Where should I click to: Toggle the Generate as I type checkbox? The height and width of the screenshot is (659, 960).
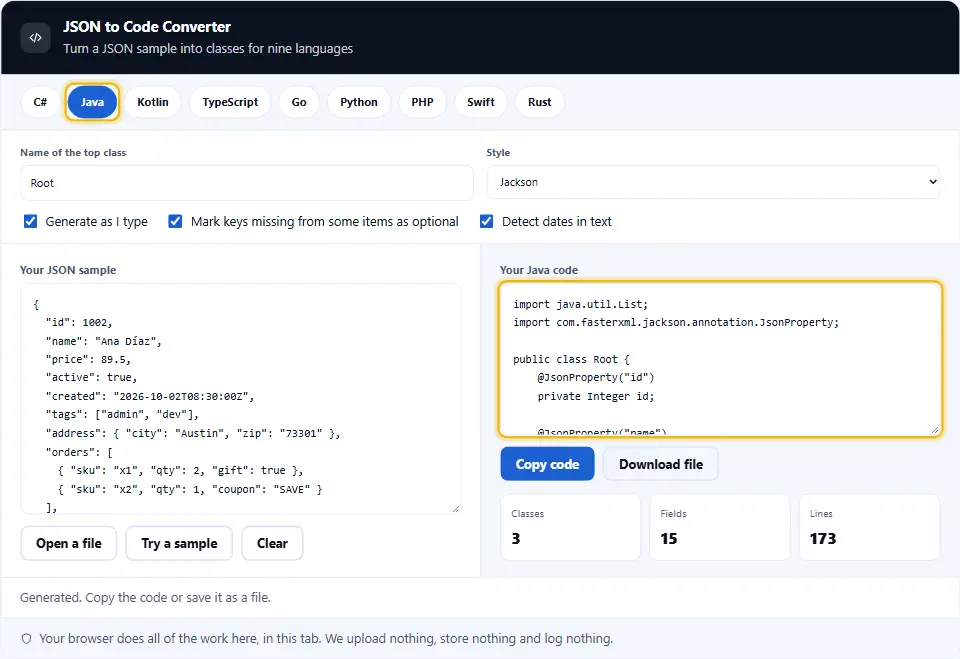point(31,221)
